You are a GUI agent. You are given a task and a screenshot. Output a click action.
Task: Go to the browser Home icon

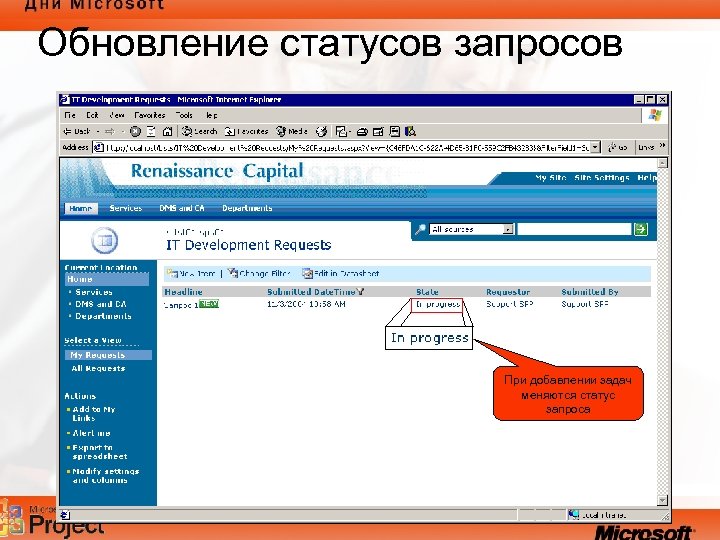[168, 131]
